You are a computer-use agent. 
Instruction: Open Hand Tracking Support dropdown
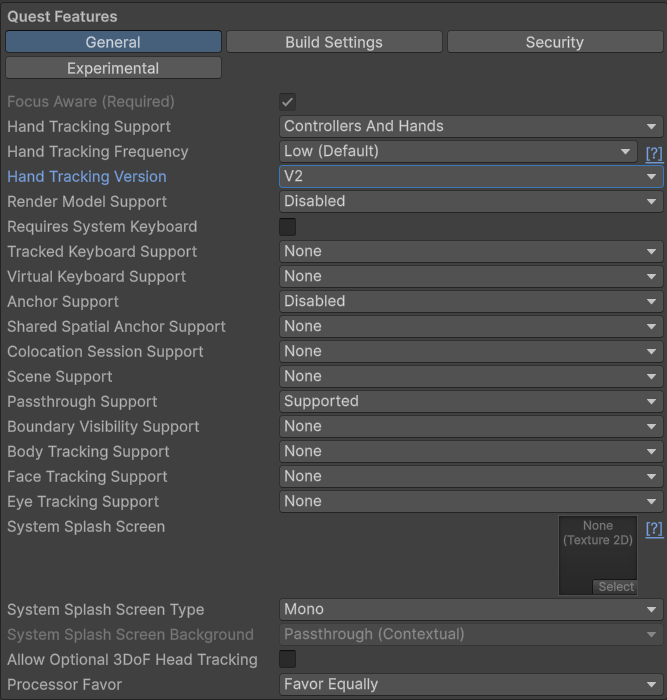(470, 127)
